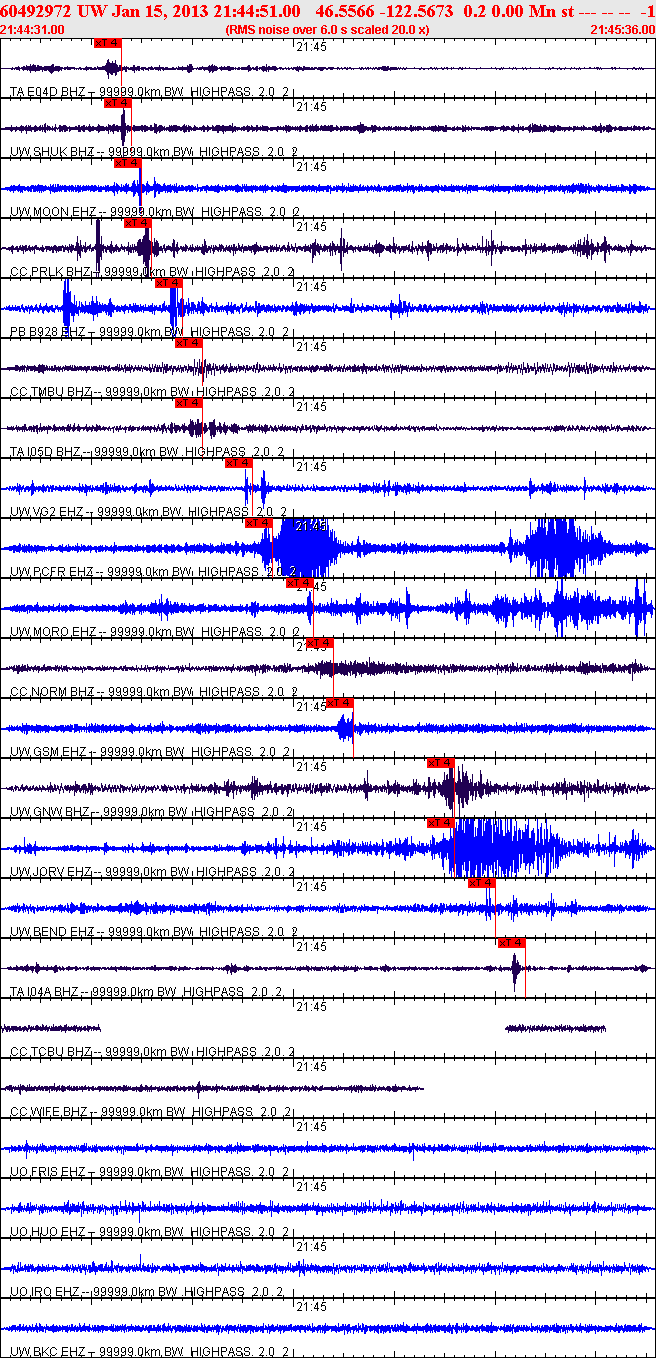Select the red pick flag on UW JORV trace
The image size is (656, 1358).
[x=441, y=823]
